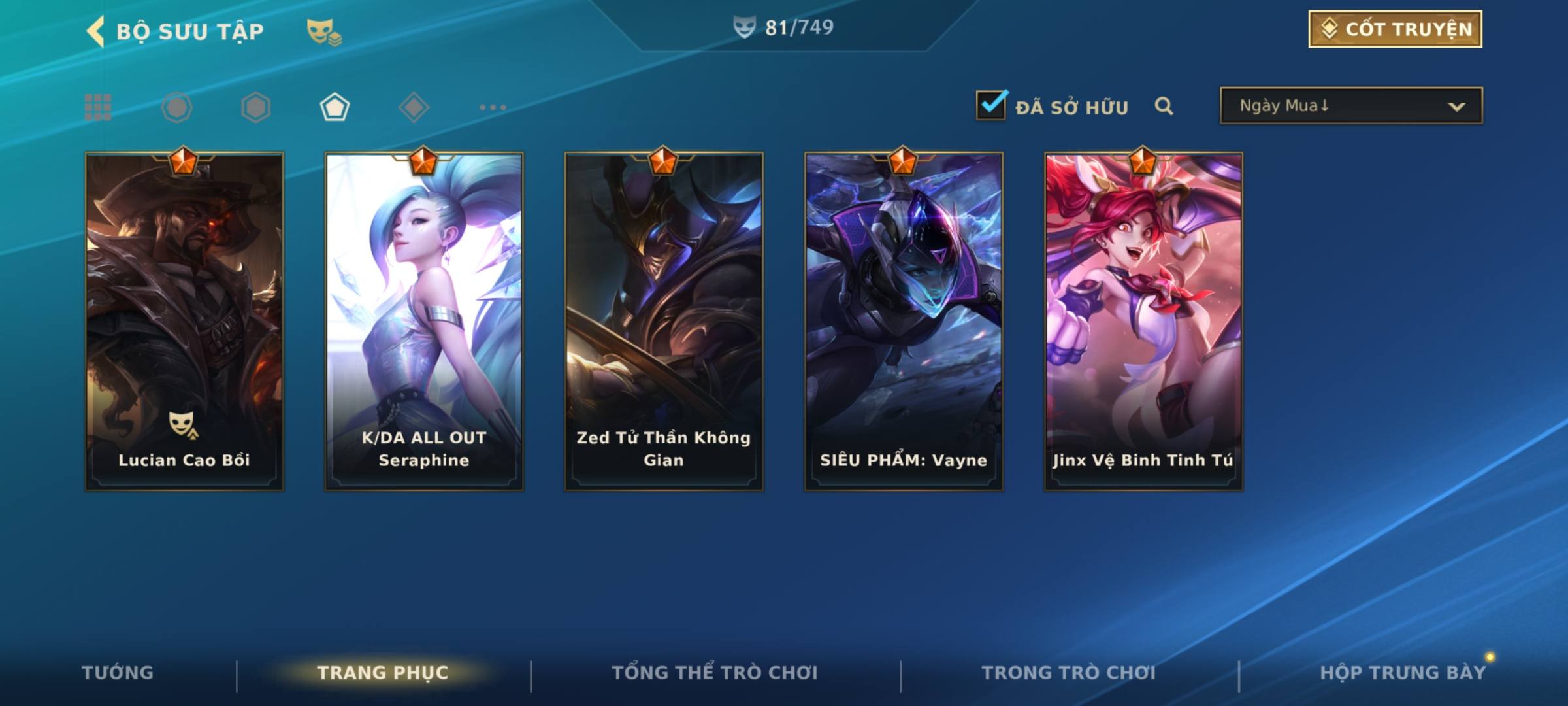Viewport: 1568px width, 706px height.
Task: Switch to the Tướng tab
Action: [118, 673]
